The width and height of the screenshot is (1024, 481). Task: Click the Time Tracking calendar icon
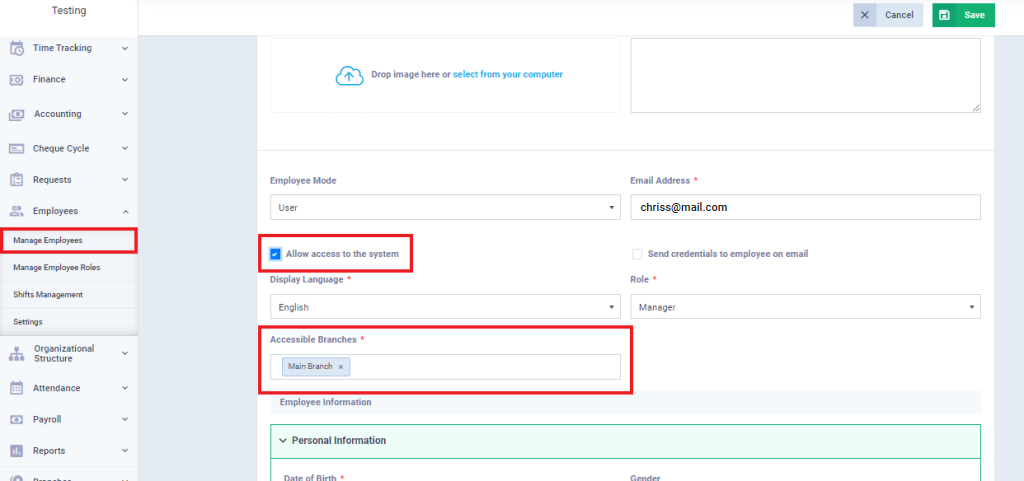[x=16, y=48]
